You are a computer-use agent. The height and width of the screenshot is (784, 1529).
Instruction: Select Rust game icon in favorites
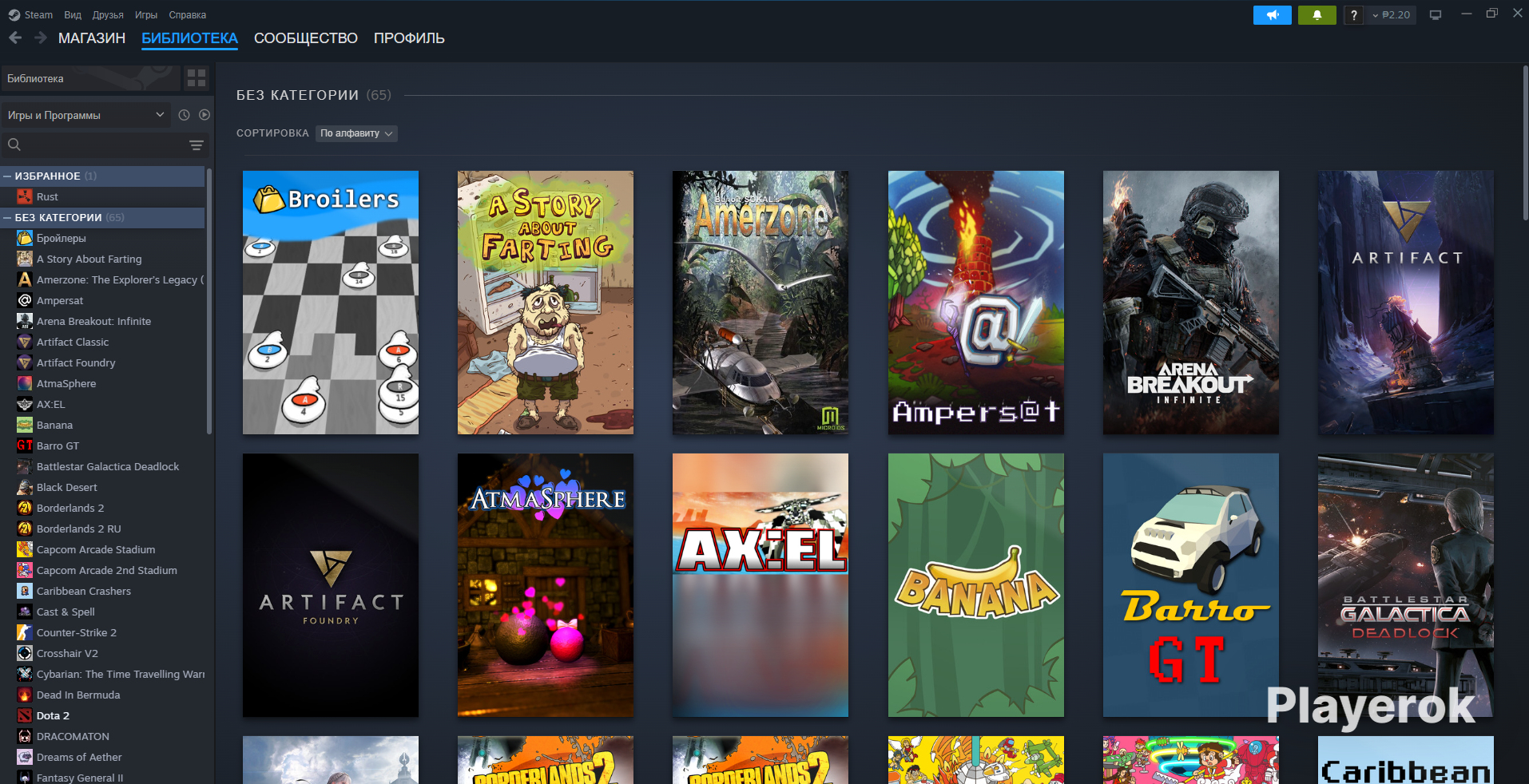click(25, 196)
